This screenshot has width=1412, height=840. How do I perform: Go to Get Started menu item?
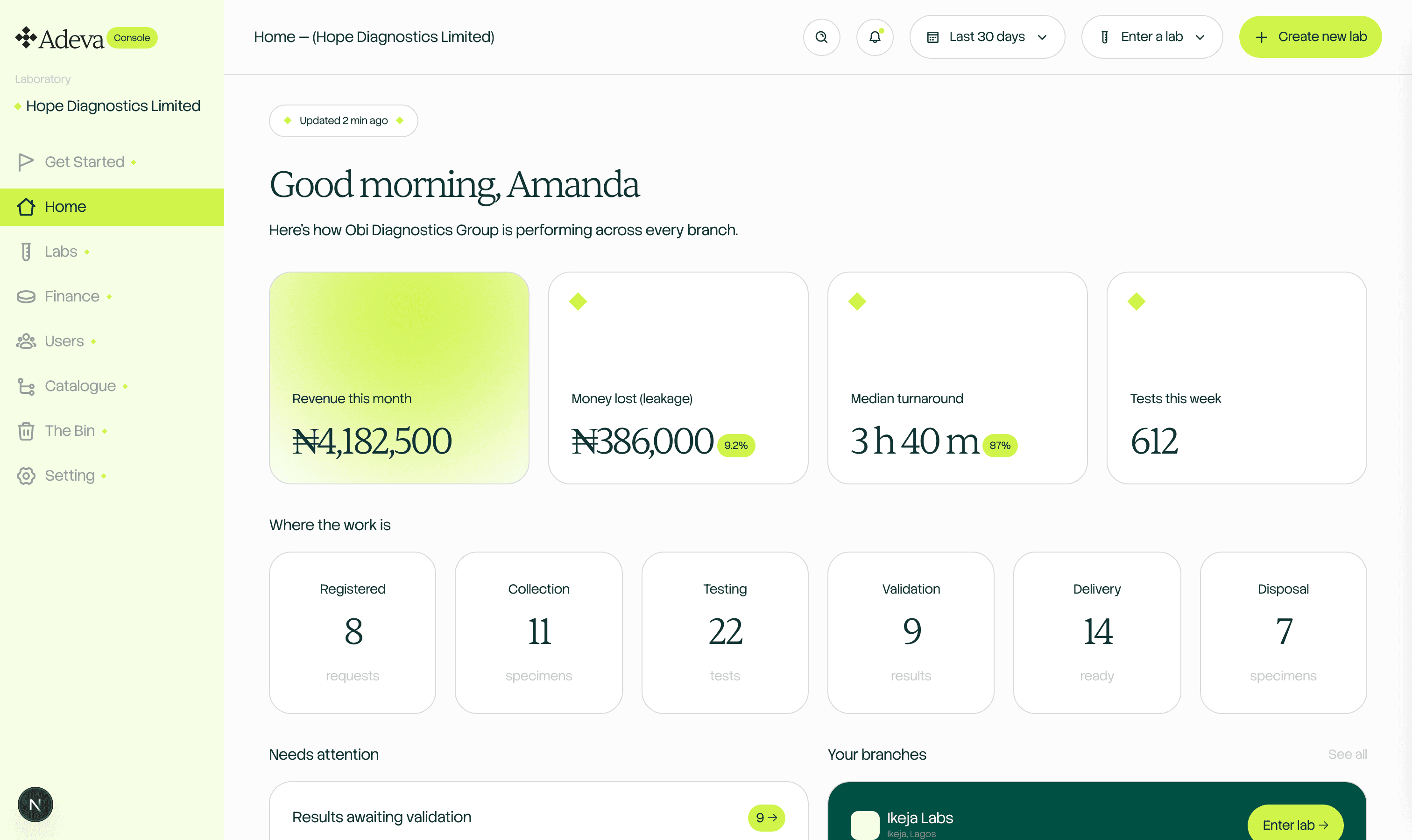pyautogui.click(x=112, y=162)
